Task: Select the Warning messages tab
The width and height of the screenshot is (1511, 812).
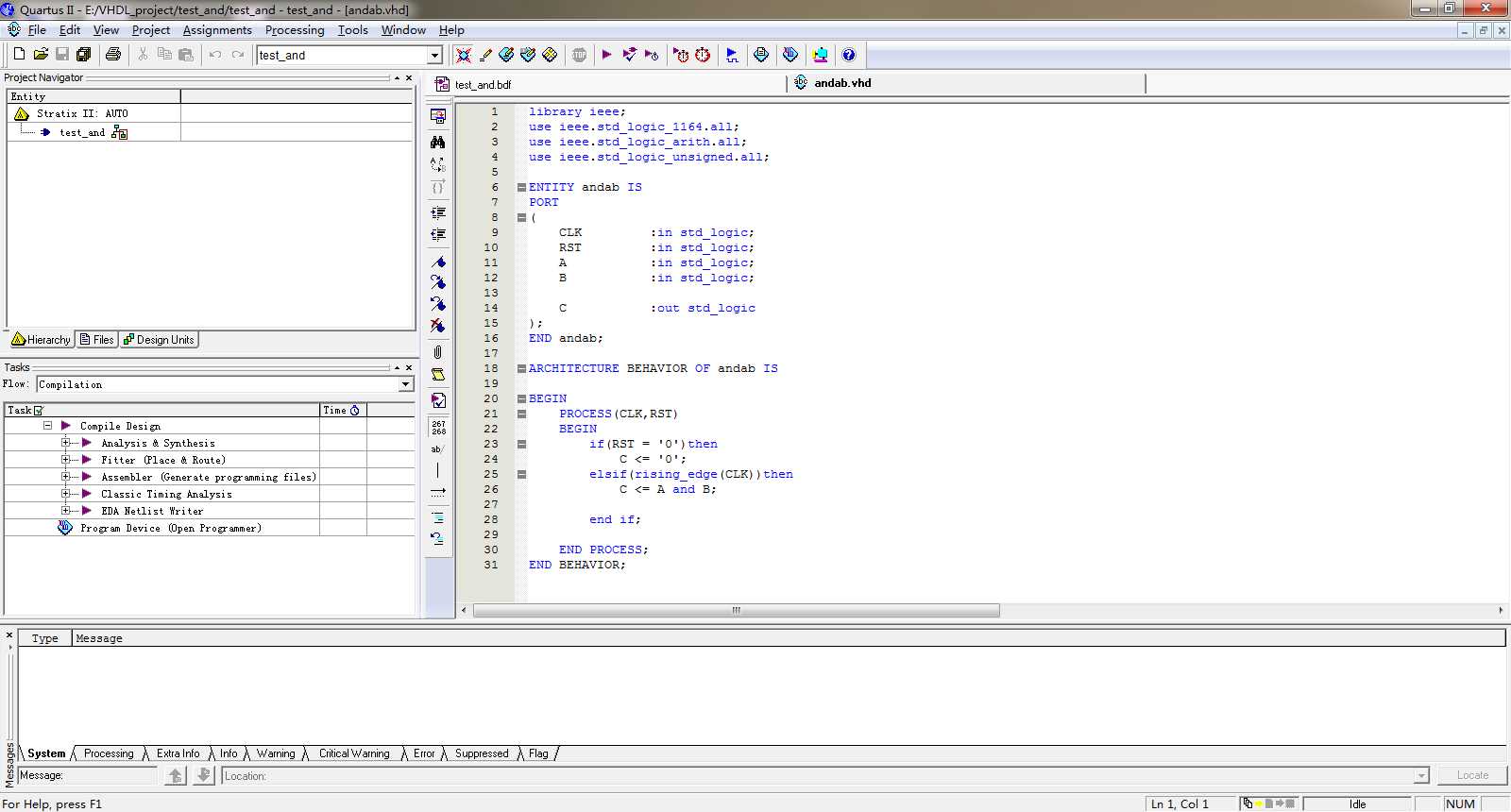Action: click(276, 753)
